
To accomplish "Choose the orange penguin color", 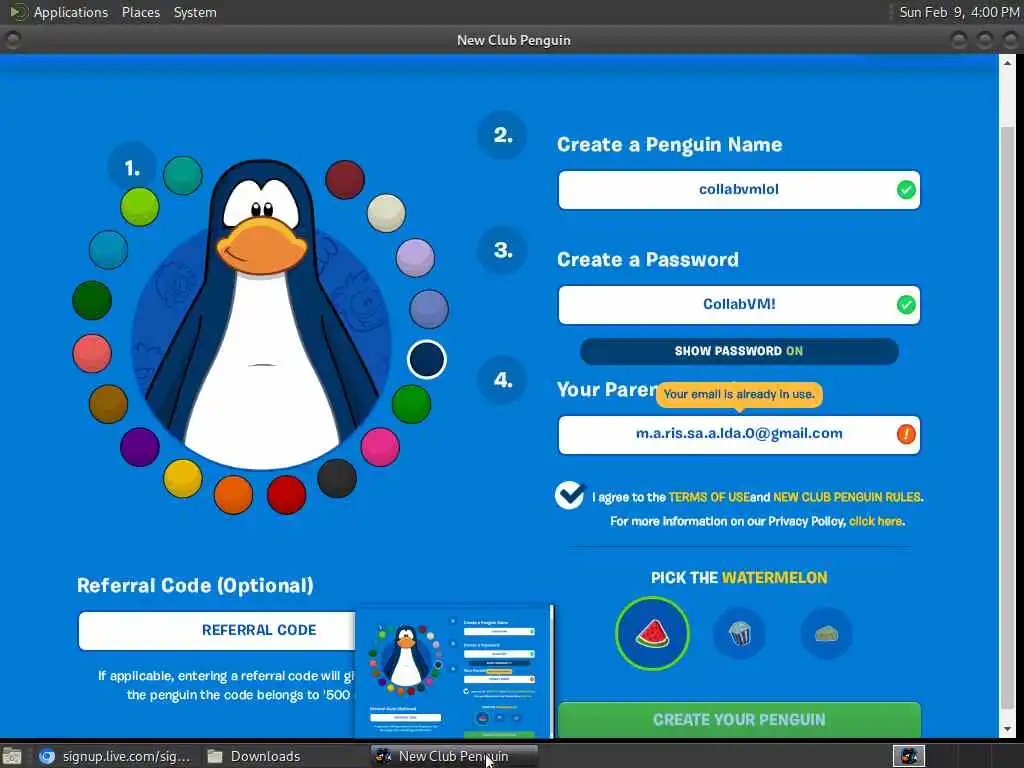I will tap(233, 494).
